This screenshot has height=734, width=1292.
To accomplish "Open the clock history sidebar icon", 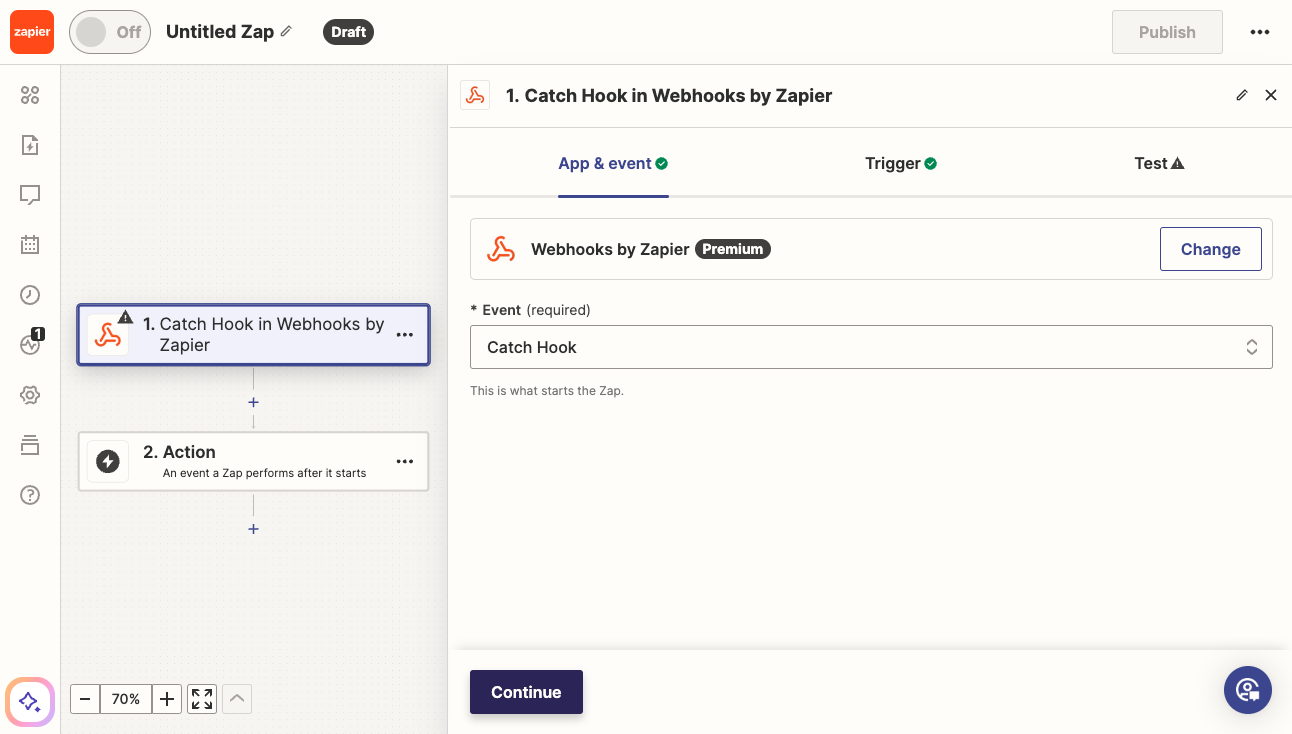I will 30,294.
